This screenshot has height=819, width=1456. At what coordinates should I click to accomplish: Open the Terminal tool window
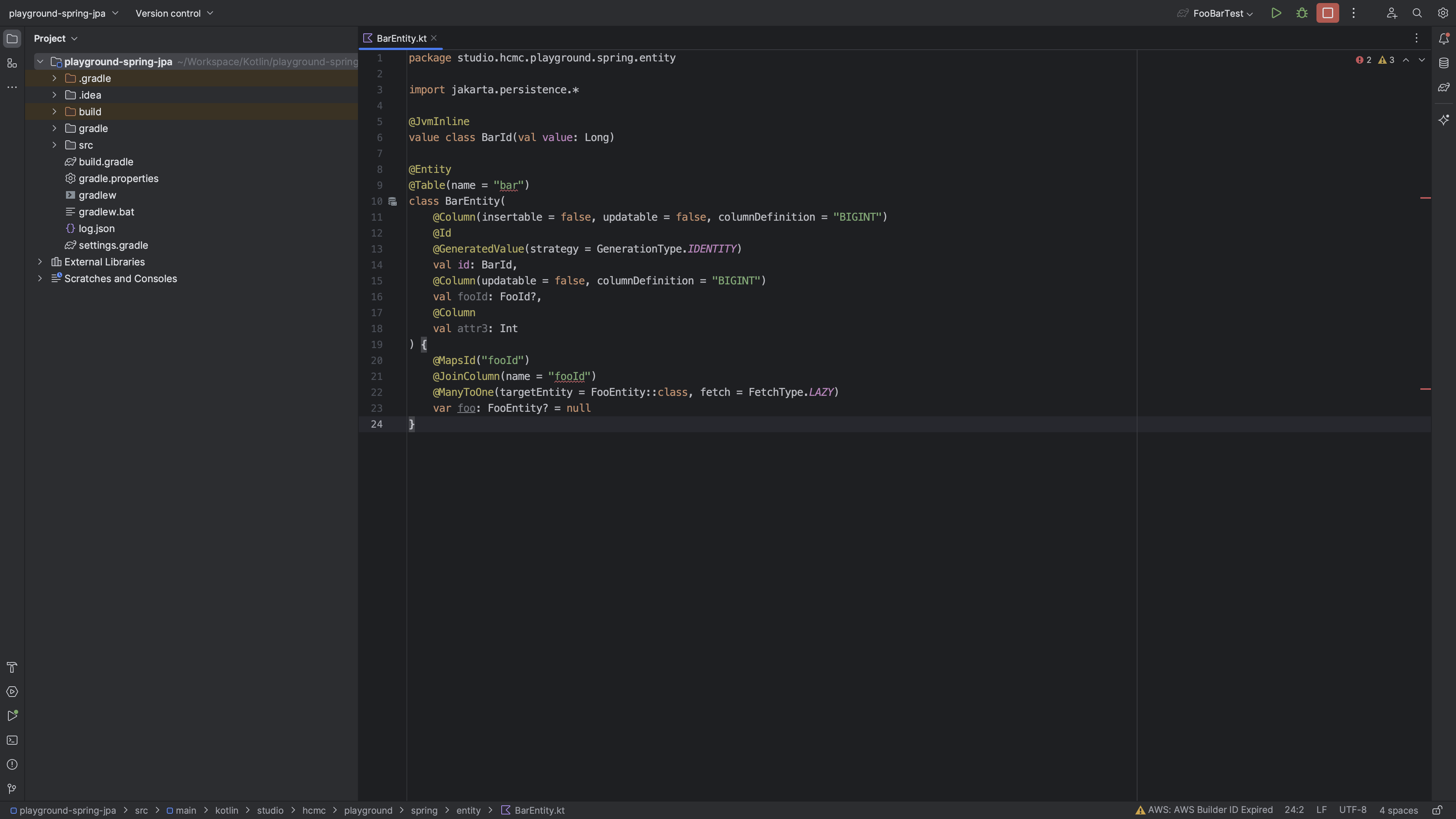point(12,740)
